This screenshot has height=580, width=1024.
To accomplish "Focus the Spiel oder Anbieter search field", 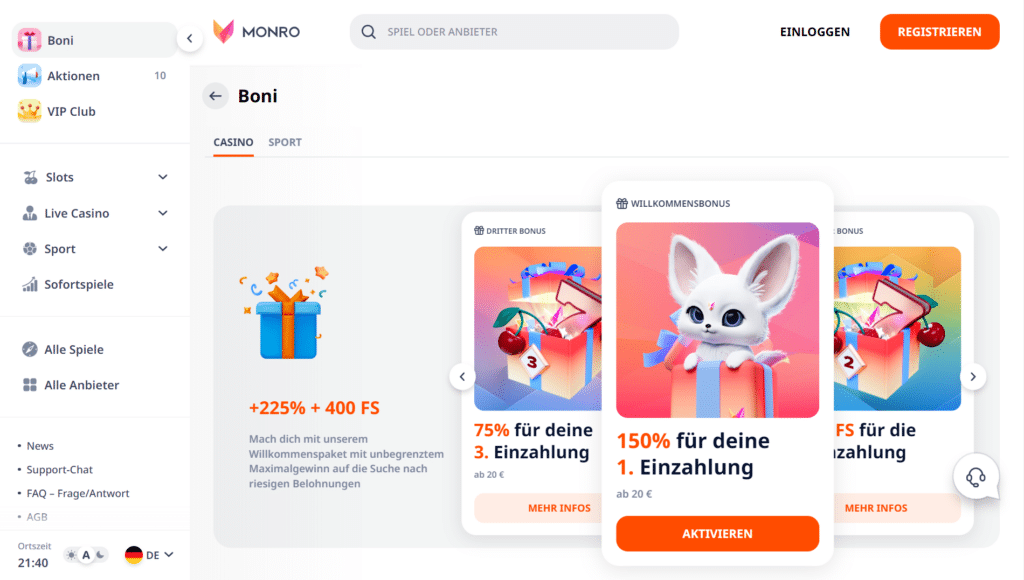I will (x=514, y=32).
